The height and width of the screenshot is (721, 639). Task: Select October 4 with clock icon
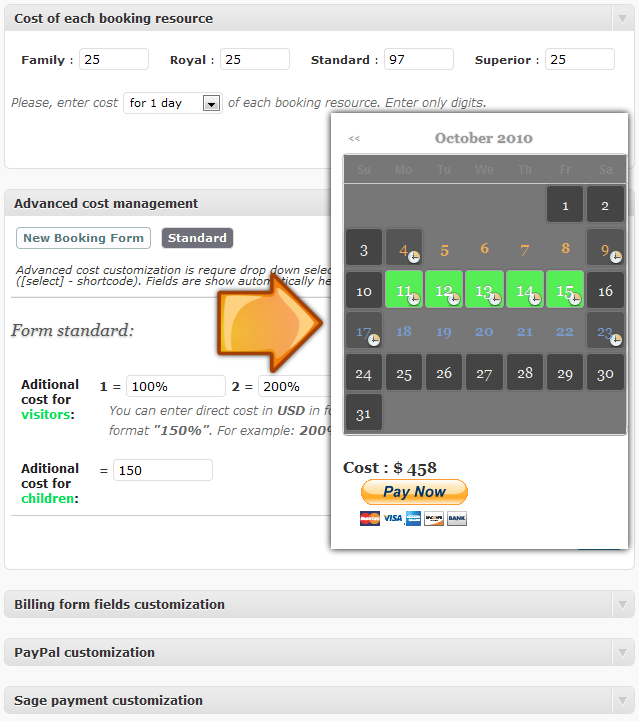(404, 247)
